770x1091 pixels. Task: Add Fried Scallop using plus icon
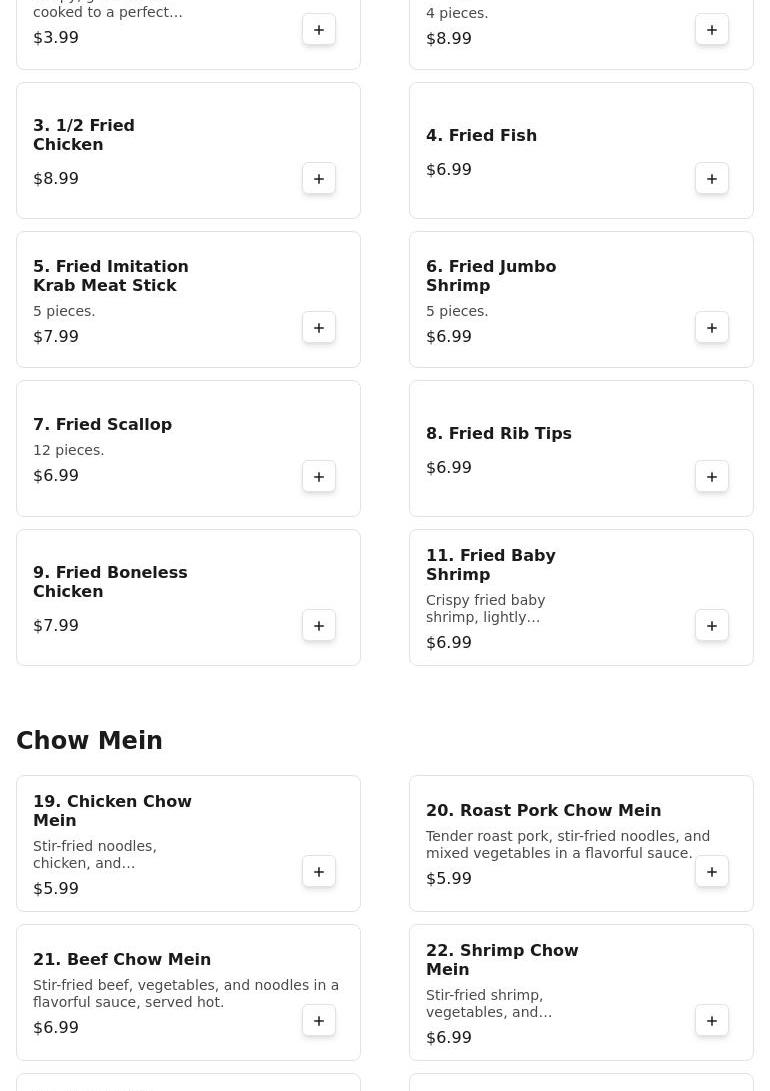tap(319, 477)
